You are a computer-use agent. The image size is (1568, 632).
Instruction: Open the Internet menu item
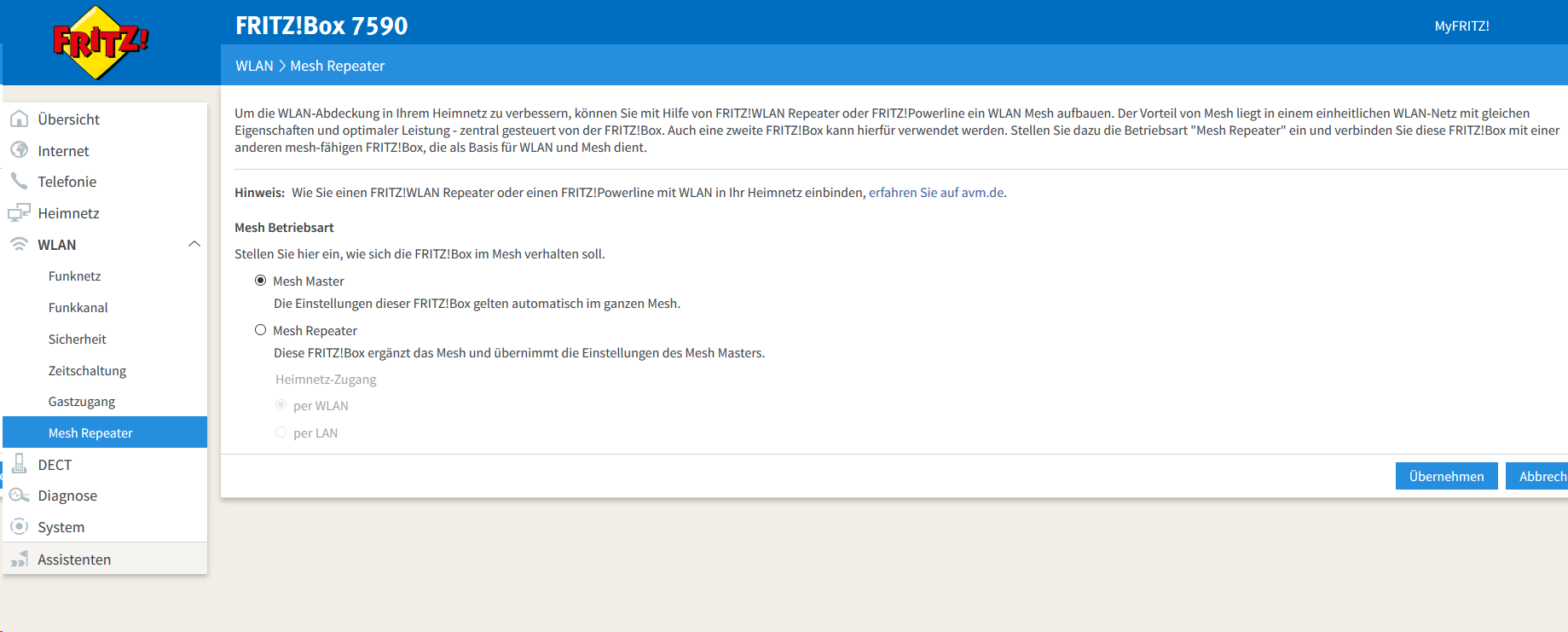(x=105, y=150)
